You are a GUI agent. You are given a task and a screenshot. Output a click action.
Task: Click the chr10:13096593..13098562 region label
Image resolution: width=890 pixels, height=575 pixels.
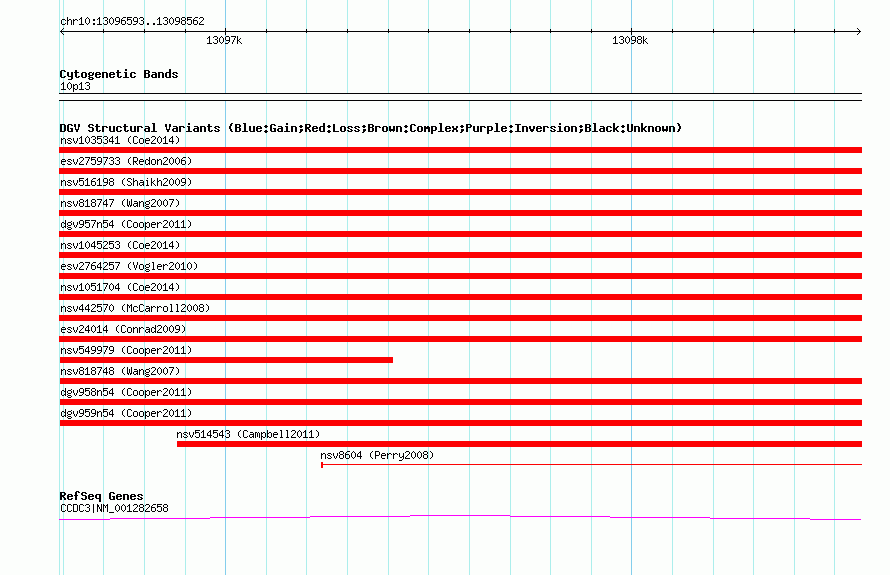pyautogui.click(x=132, y=22)
